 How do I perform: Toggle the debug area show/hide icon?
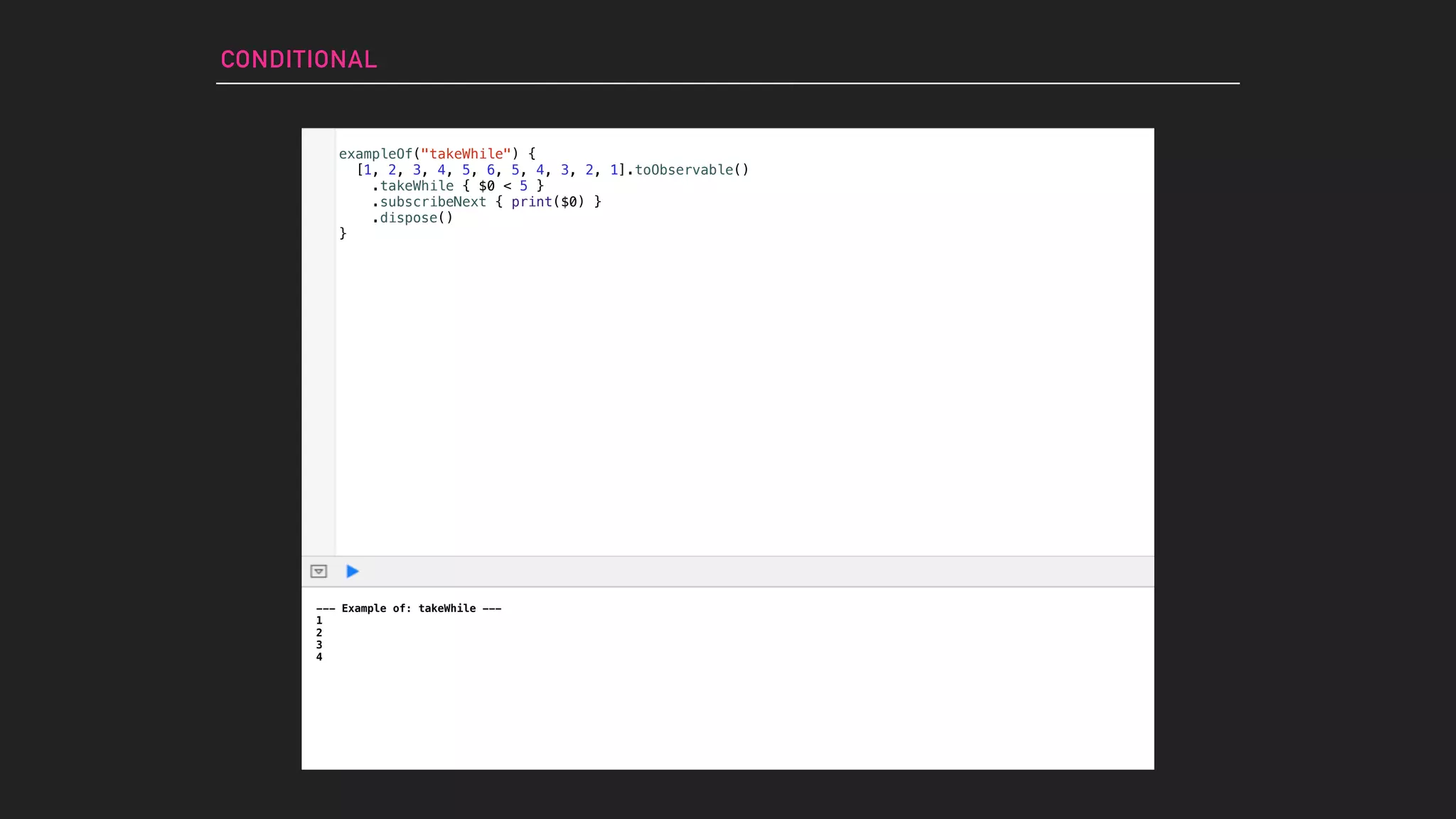click(318, 572)
